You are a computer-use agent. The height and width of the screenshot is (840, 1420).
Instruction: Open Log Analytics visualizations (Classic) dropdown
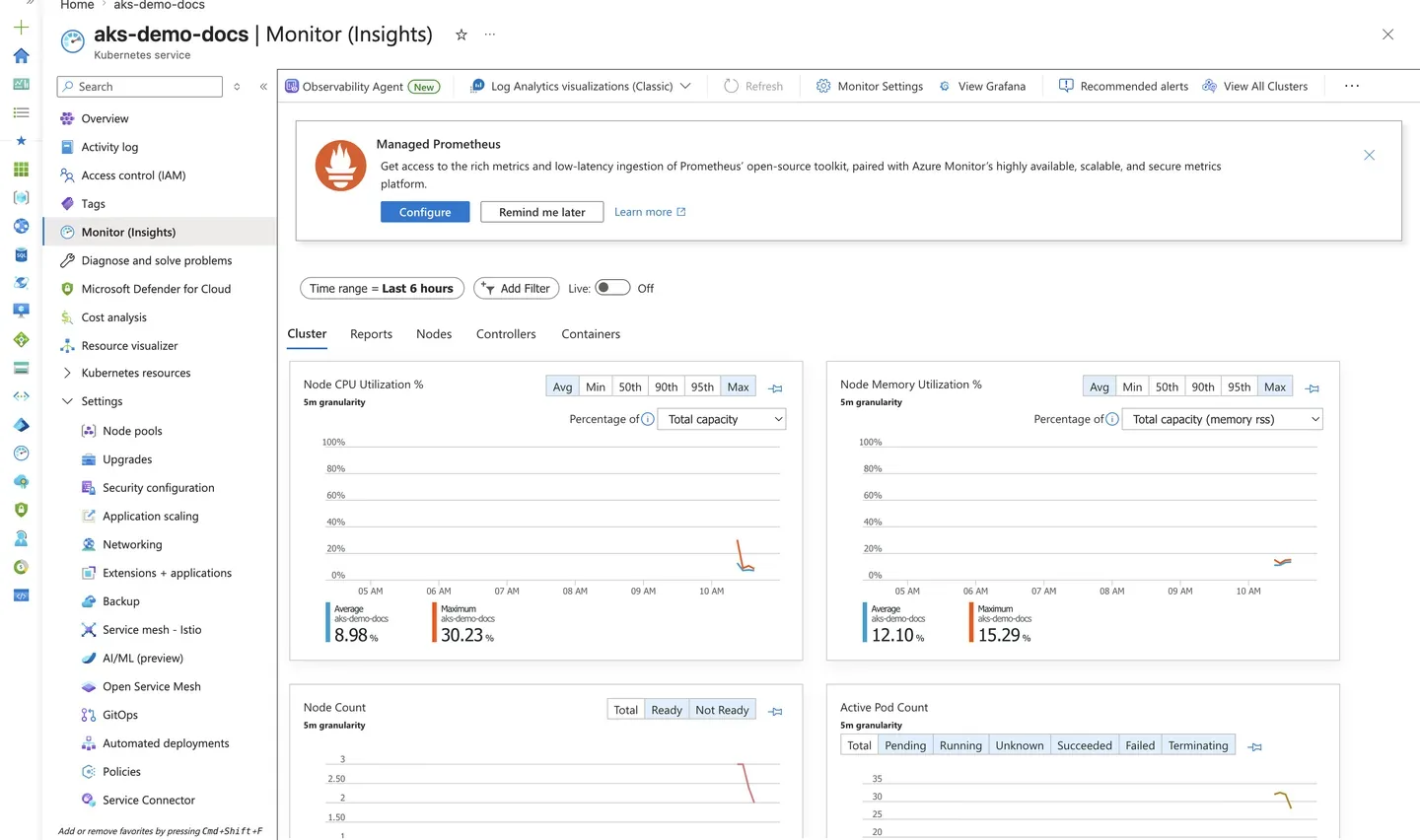point(581,86)
